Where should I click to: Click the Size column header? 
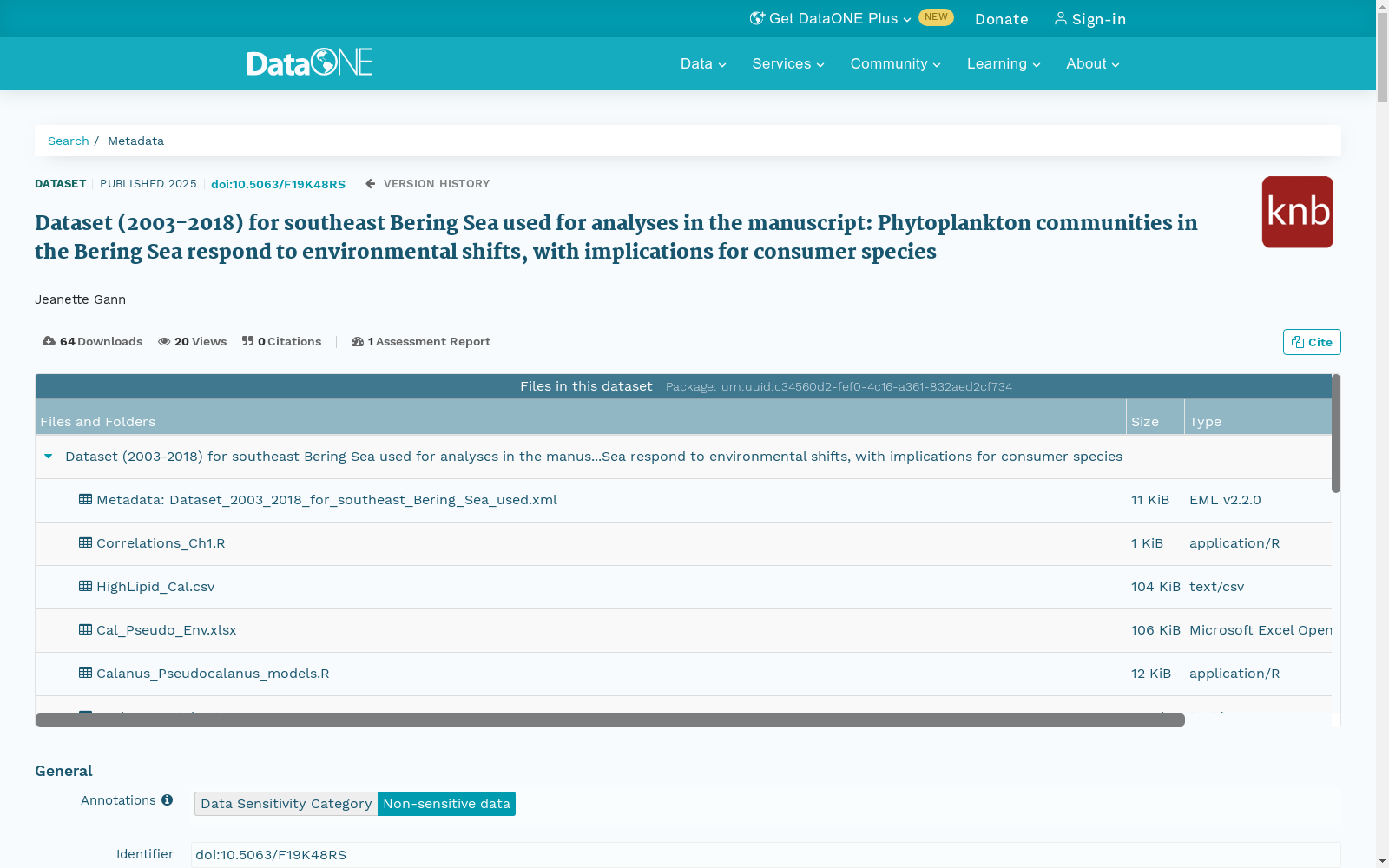(1155, 418)
